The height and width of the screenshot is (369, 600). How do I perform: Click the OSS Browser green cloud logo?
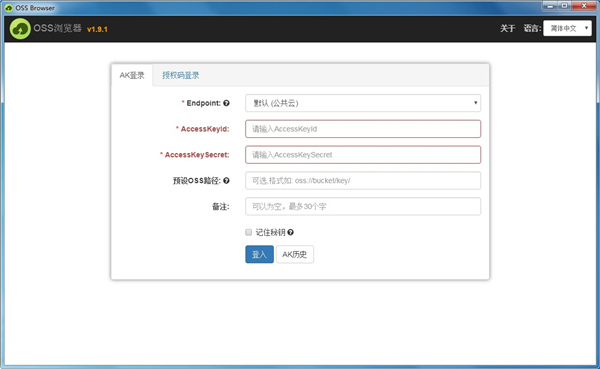point(20,29)
